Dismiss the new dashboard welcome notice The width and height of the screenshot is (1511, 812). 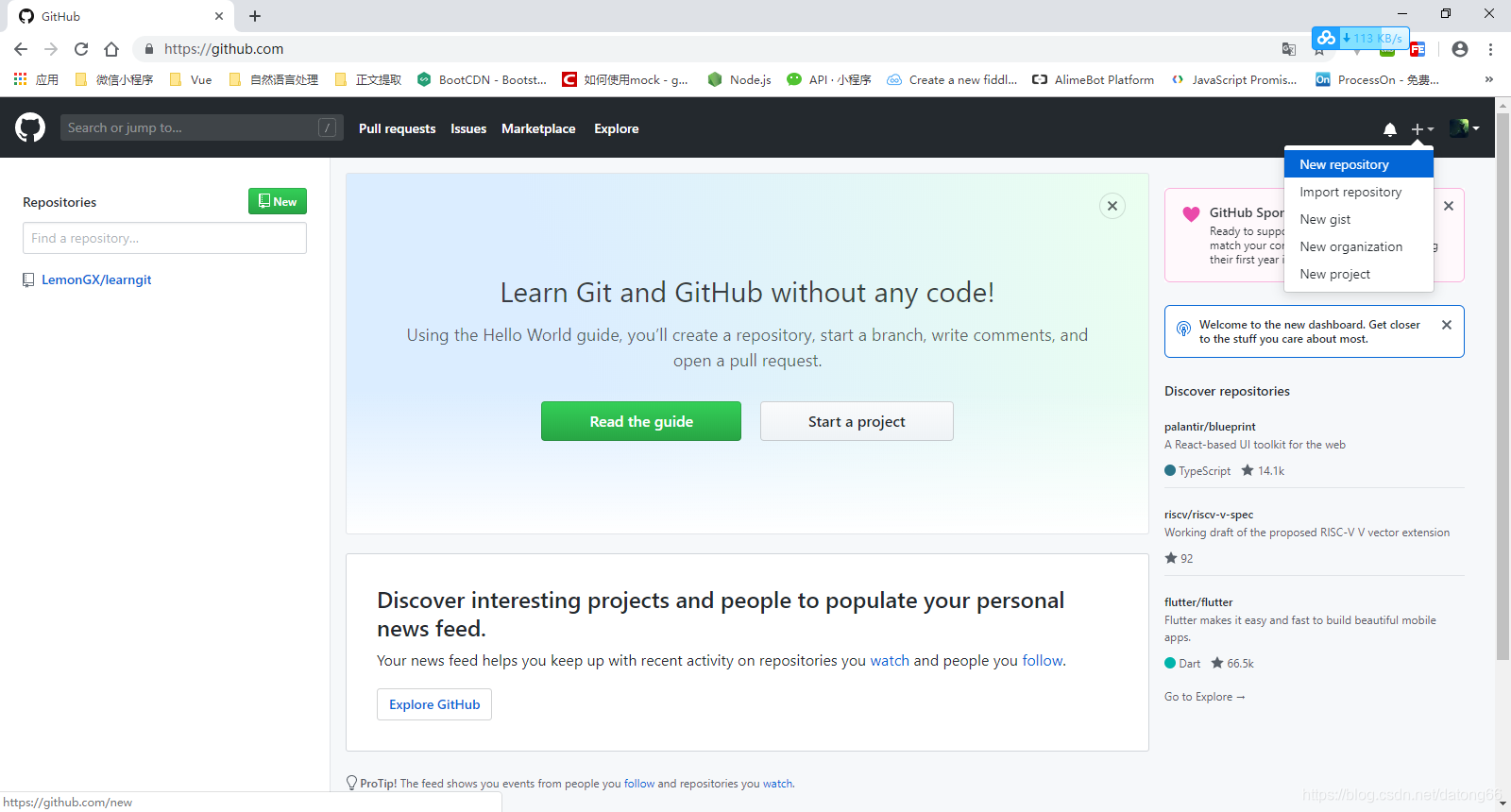[x=1447, y=325]
